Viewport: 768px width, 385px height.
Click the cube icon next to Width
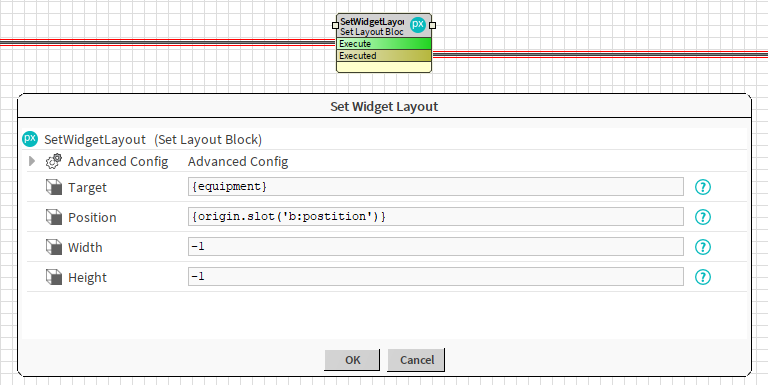(x=54, y=247)
